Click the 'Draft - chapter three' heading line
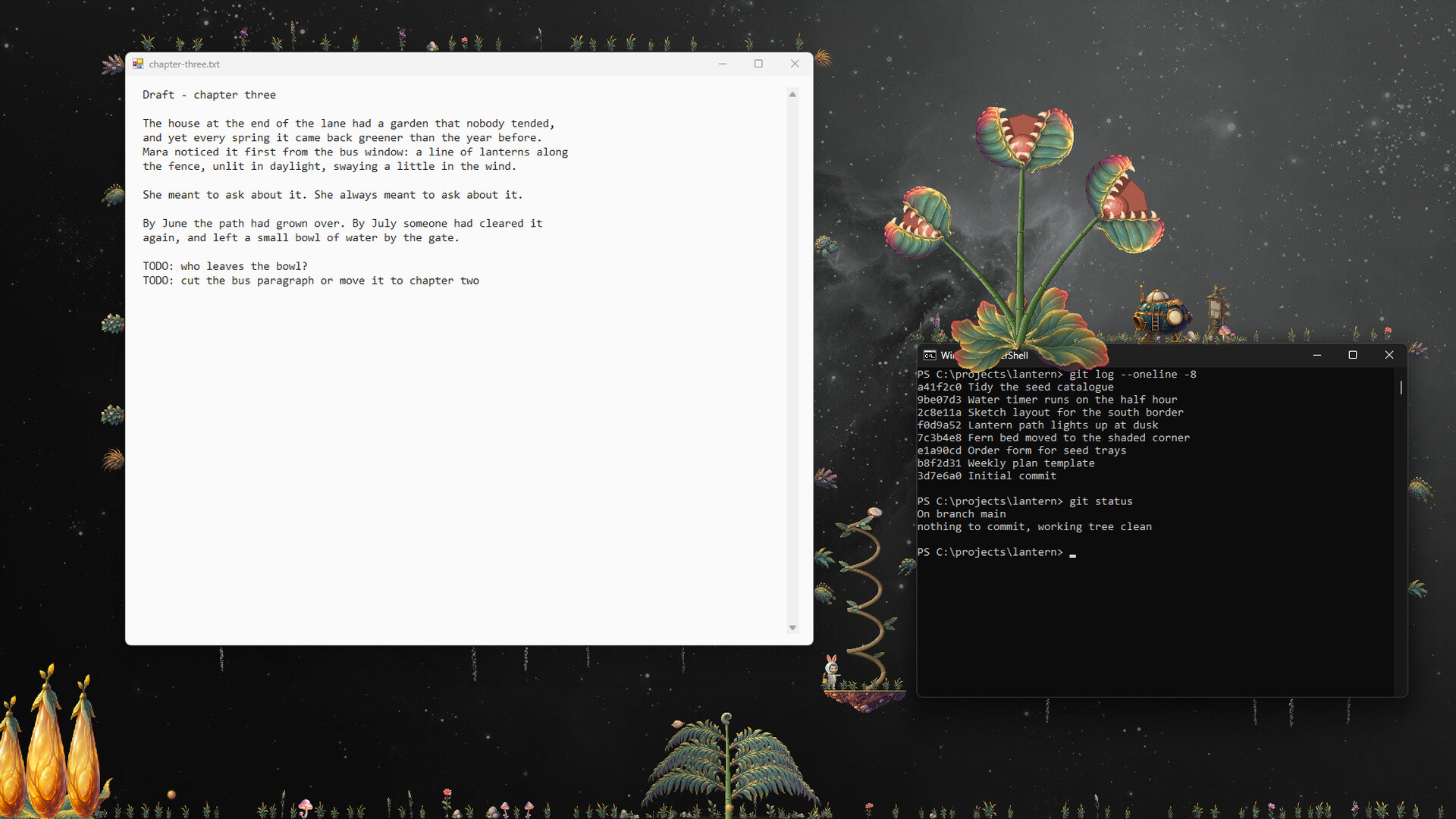Viewport: 1456px width, 819px height. [209, 95]
